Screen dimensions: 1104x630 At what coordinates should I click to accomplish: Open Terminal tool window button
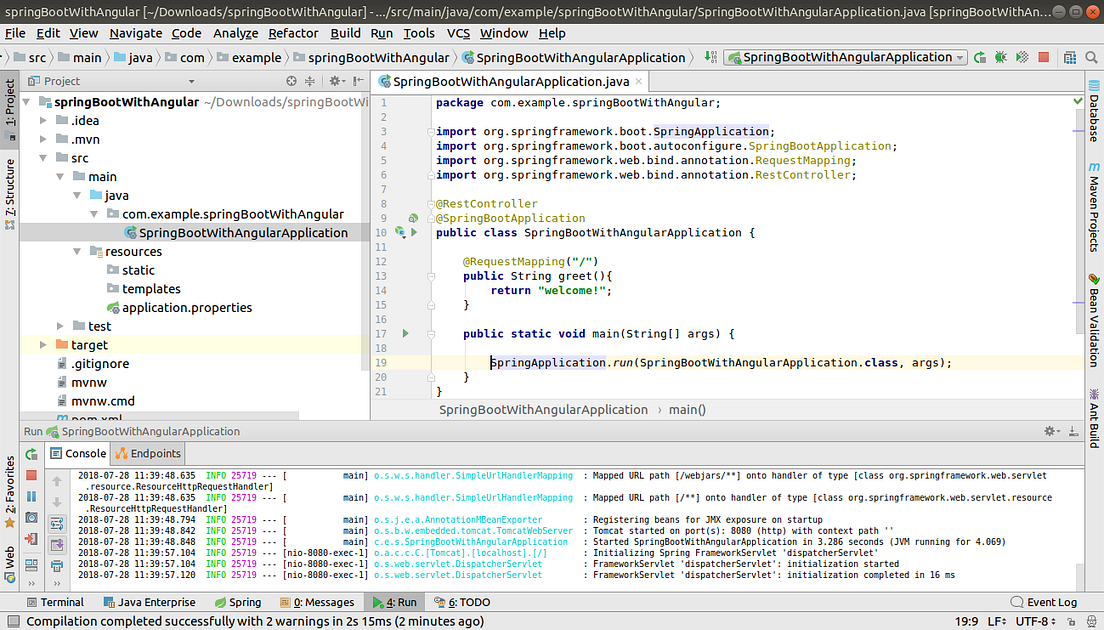tap(55, 603)
